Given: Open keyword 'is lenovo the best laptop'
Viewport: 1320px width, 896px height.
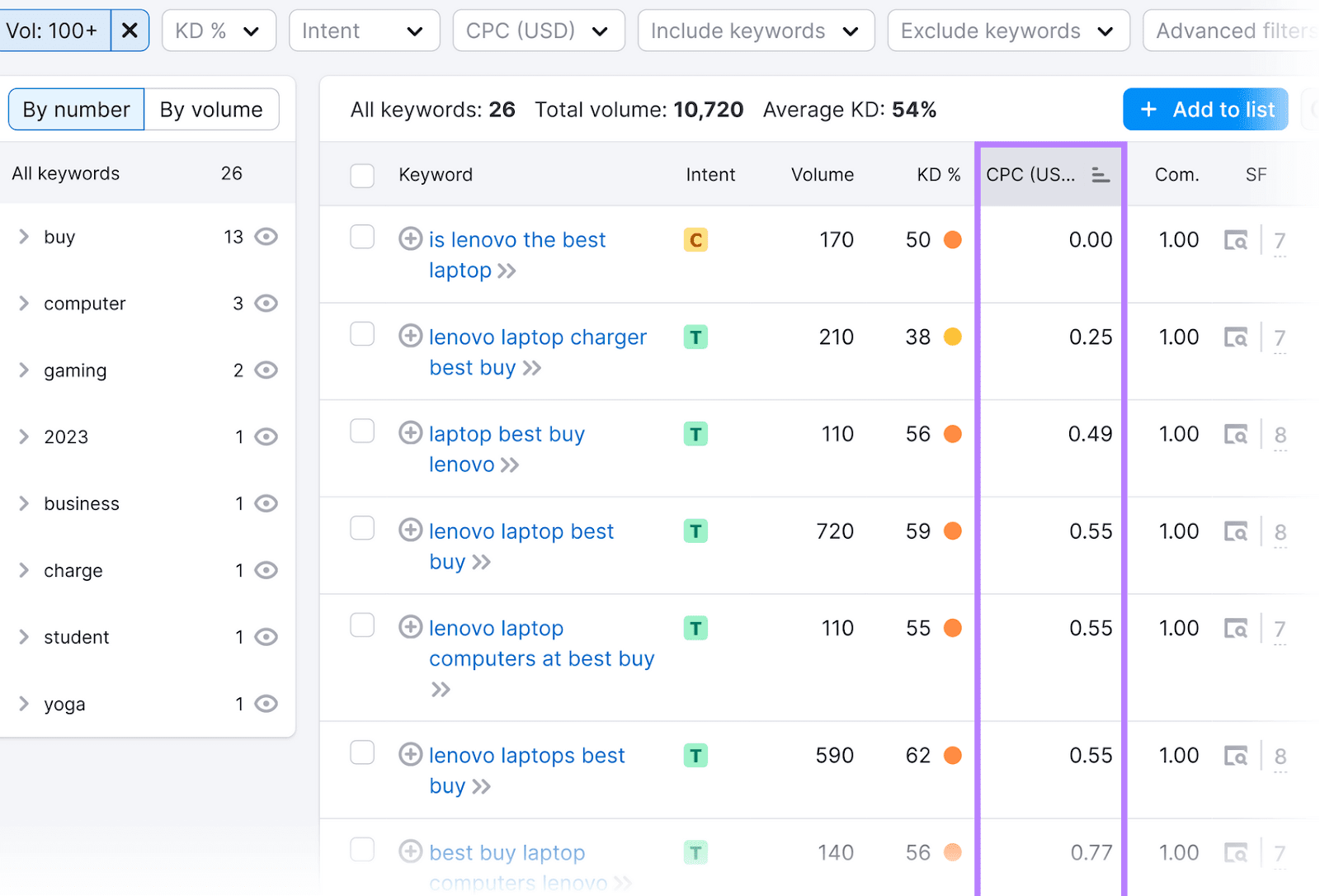Looking at the screenshot, I should [x=516, y=255].
